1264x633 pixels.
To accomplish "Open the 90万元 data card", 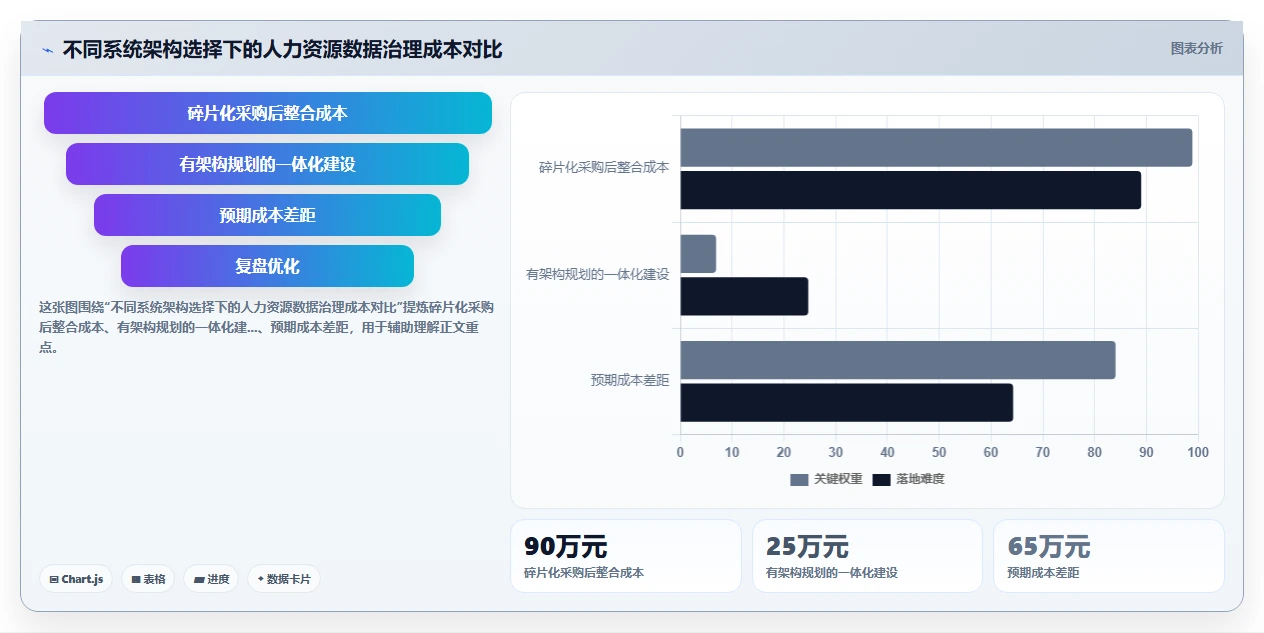I will pos(626,556).
